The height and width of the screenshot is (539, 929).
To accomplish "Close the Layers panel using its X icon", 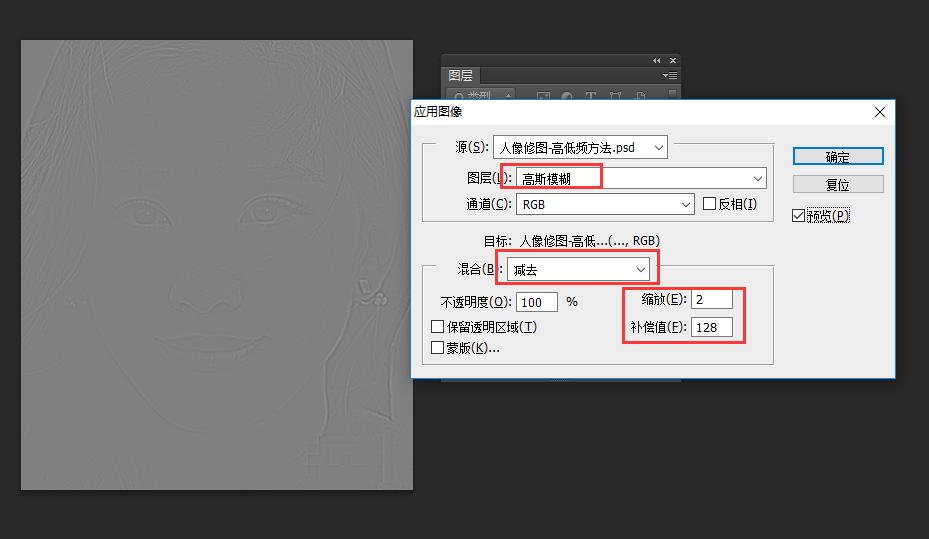I will (x=673, y=60).
